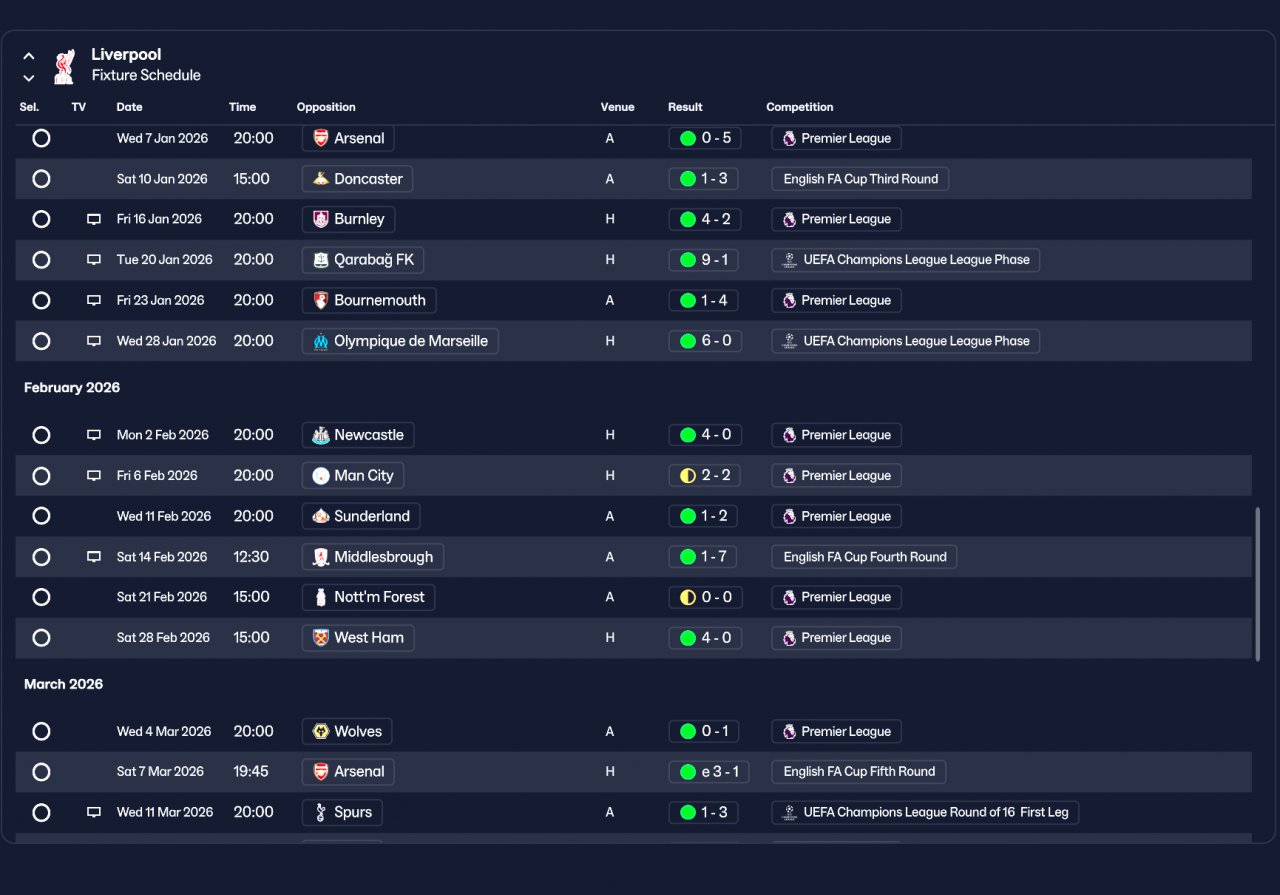This screenshot has height=895, width=1280.
Task: Sort fixtures by the Time column header
Action: coord(242,107)
